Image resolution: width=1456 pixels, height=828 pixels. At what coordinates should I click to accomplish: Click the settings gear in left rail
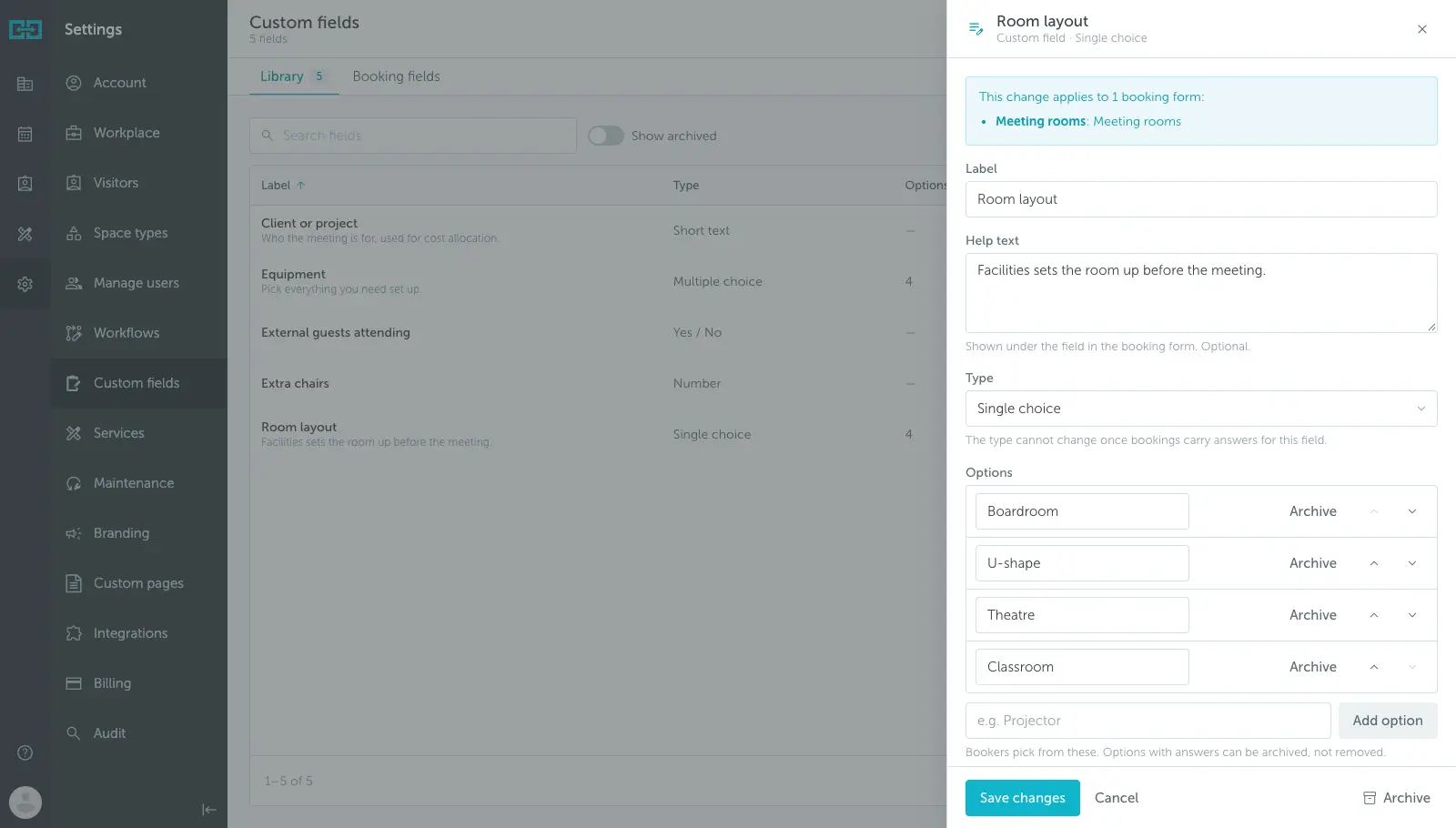coord(25,284)
